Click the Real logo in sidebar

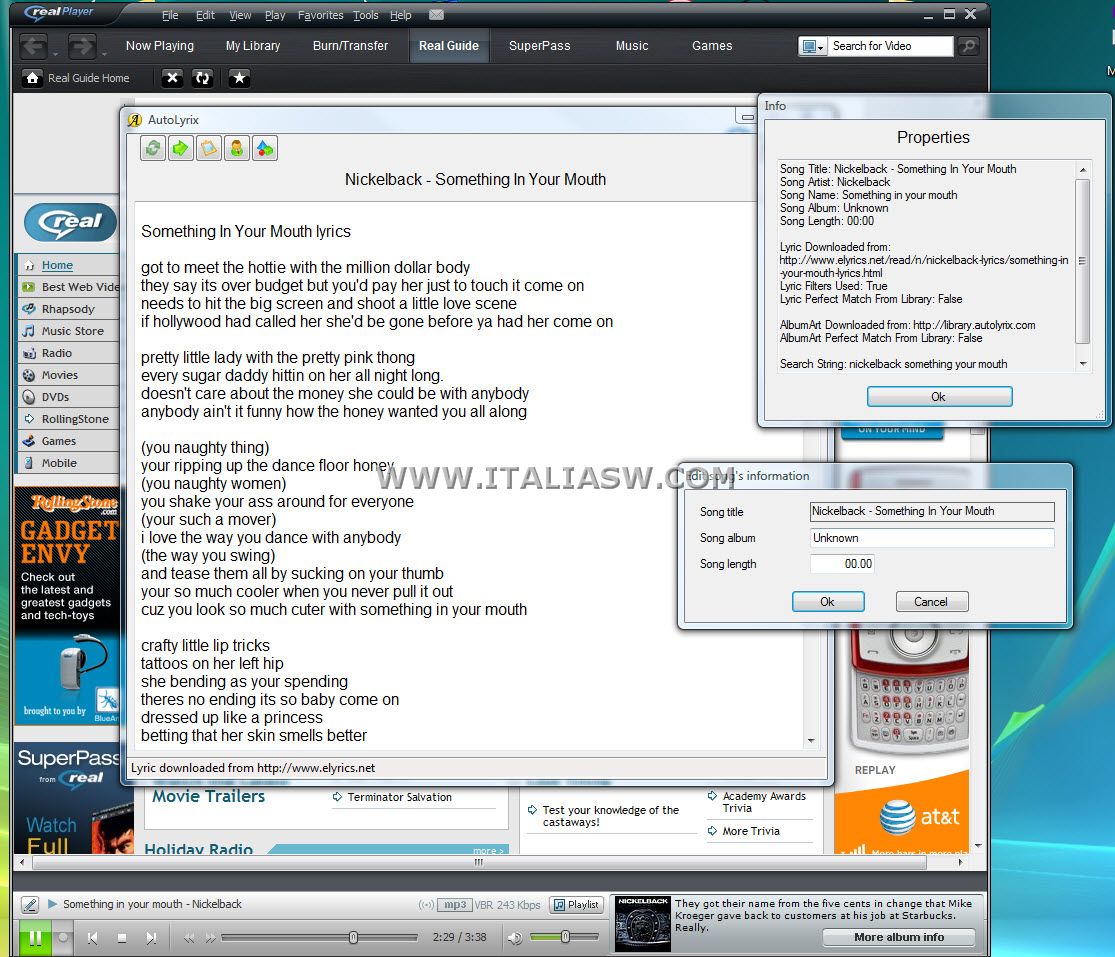[x=70, y=222]
